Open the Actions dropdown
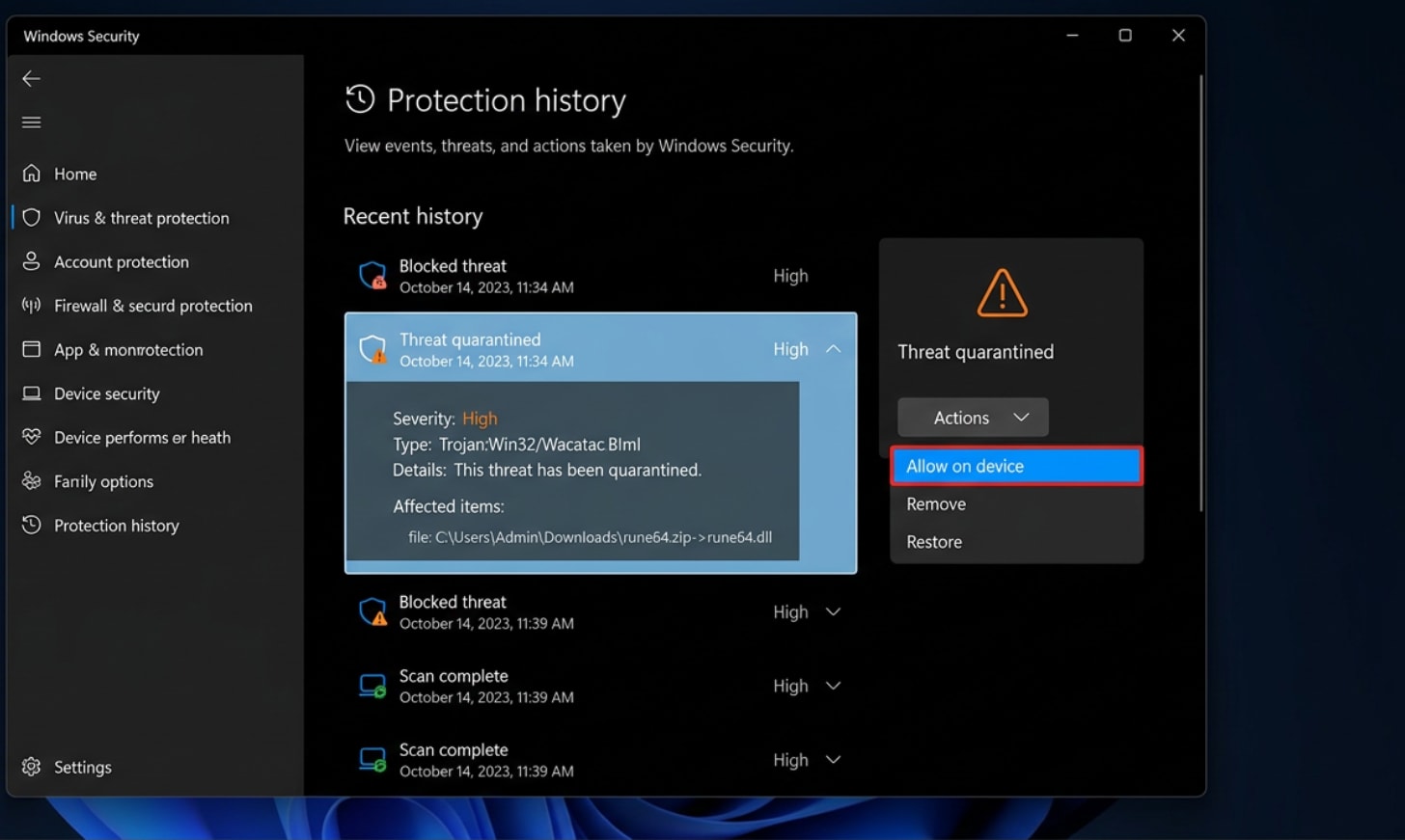 pos(972,417)
